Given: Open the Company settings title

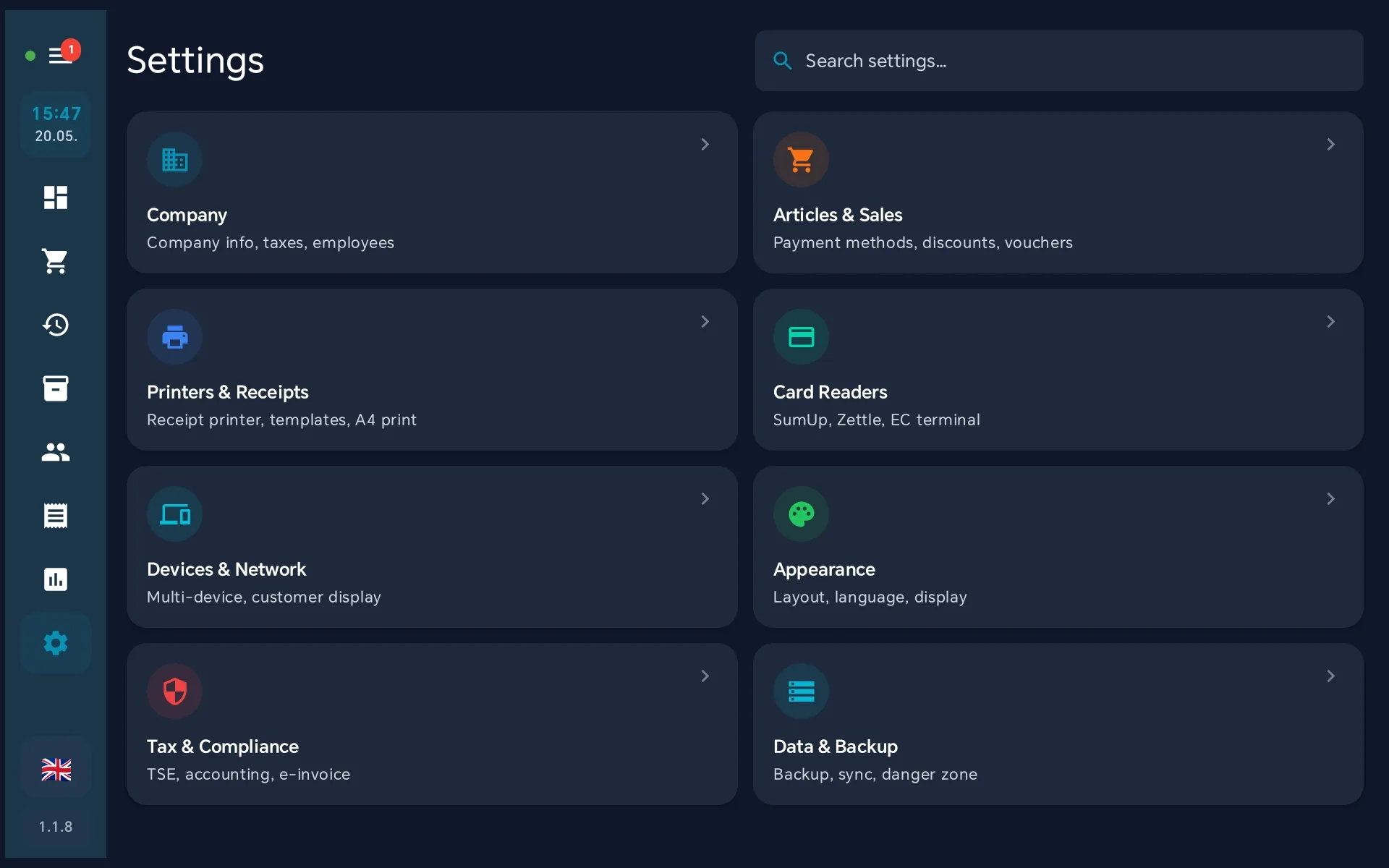Looking at the screenshot, I should coord(187,215).
